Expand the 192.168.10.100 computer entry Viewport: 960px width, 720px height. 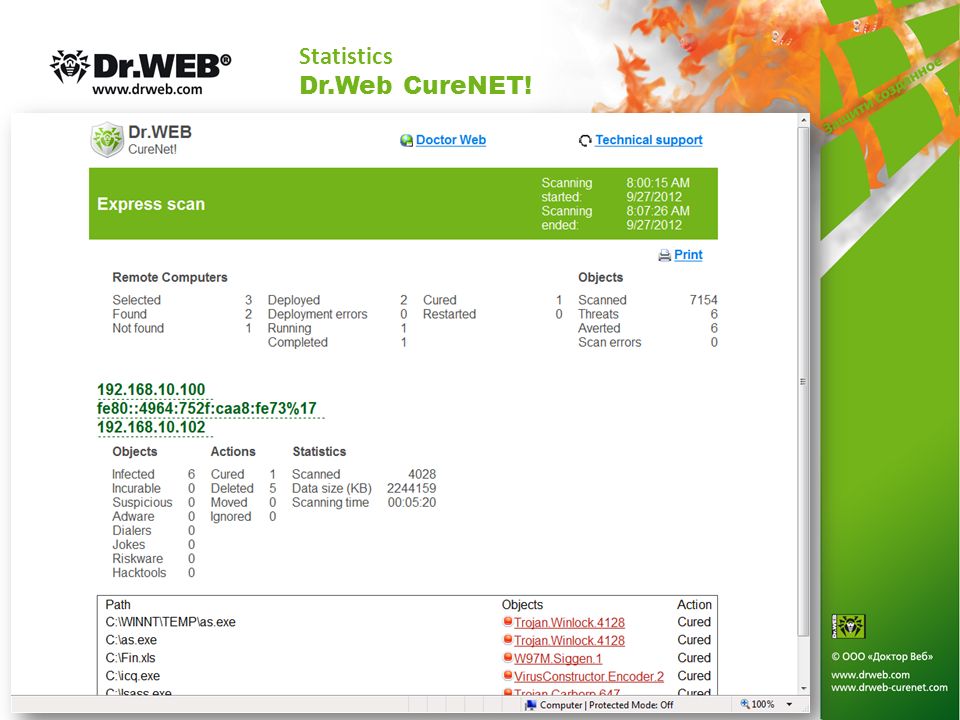[x=151, y=389]
